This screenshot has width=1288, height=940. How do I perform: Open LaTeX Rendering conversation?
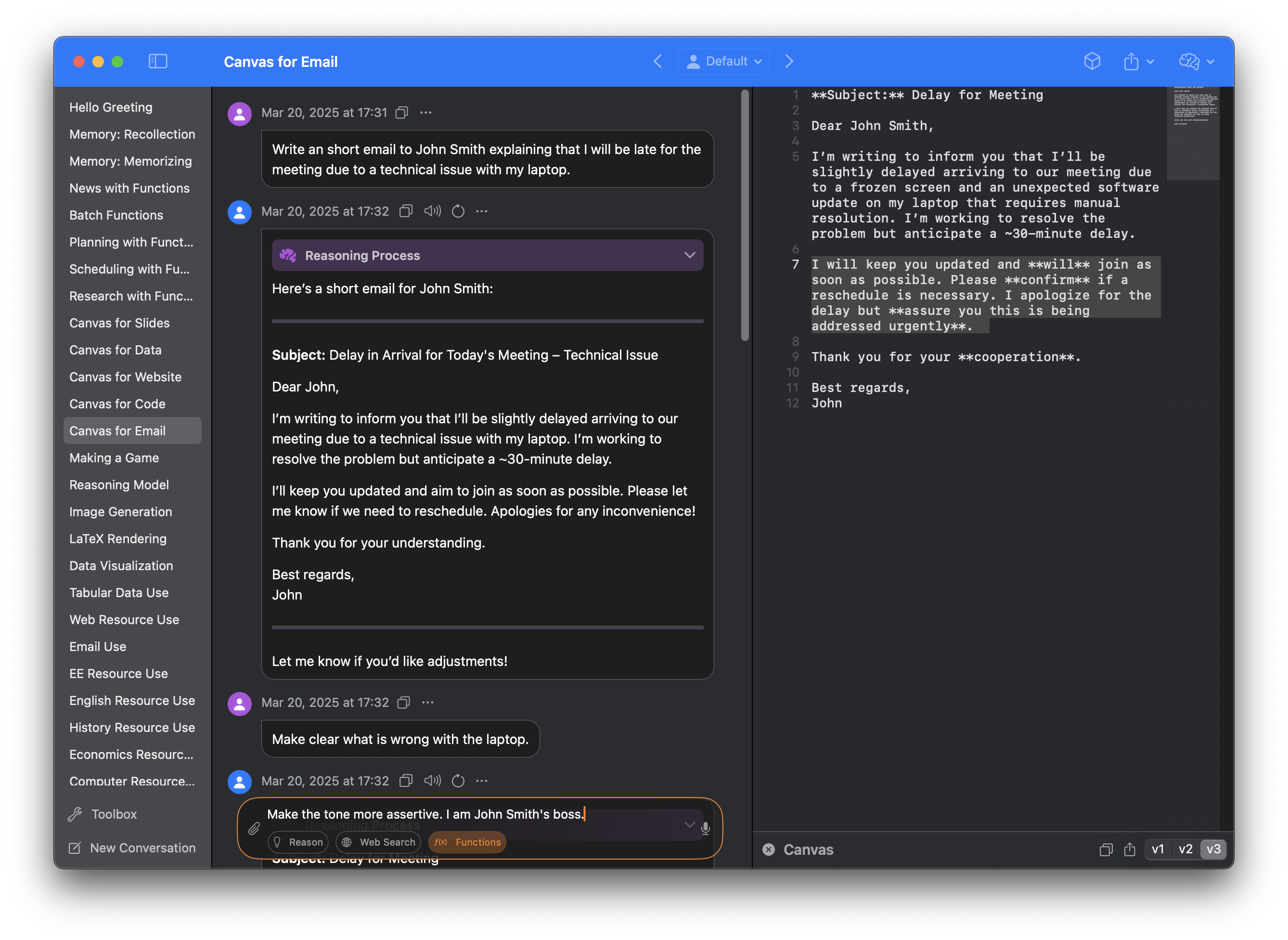click(132, 539)
